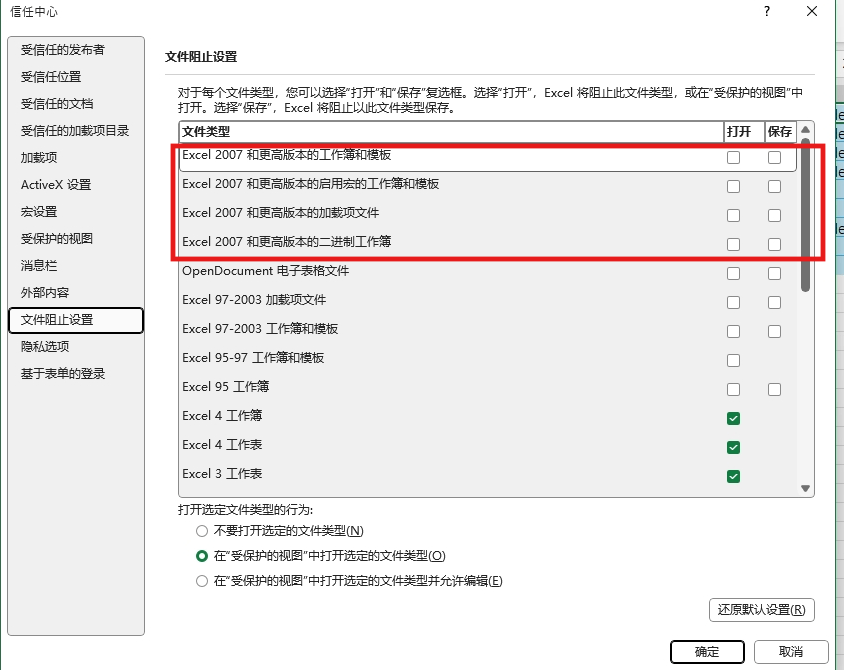Click the 打开 column header

[744, 132]
